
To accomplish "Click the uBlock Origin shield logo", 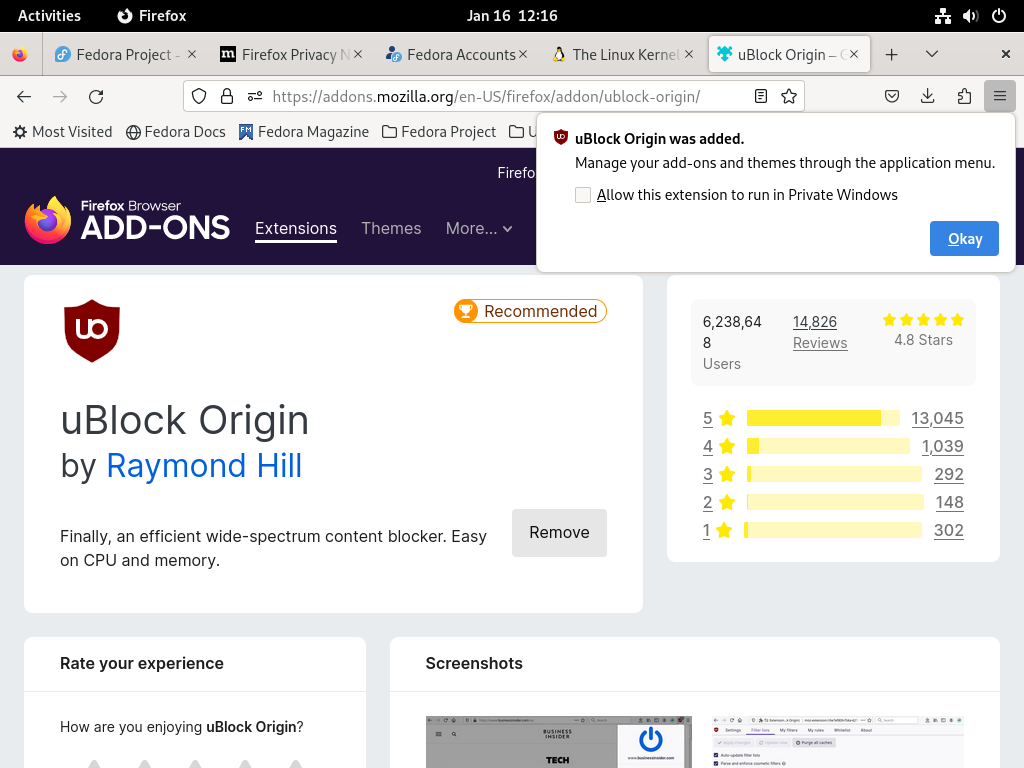I will (x=92, y=331).
